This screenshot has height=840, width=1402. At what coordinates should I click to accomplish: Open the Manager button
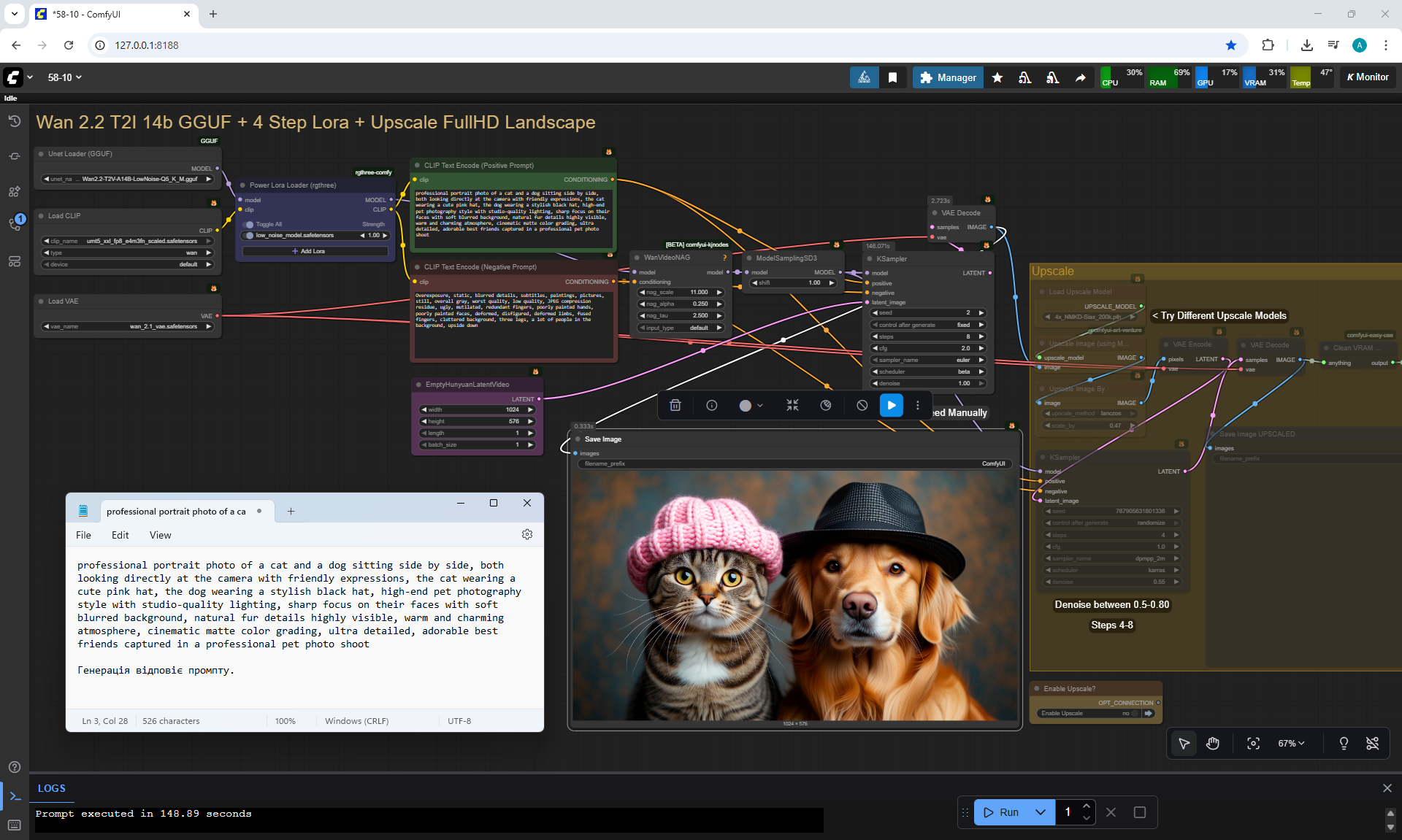coord(947,77)
